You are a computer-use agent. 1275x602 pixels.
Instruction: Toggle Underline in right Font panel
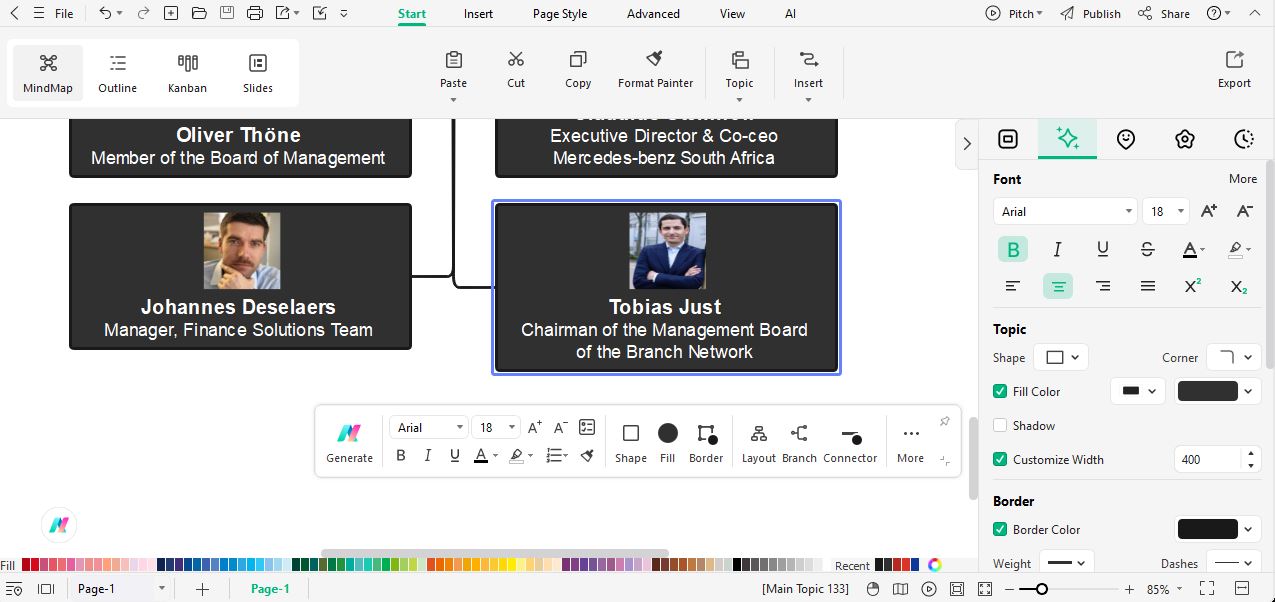pos(1102,249)
